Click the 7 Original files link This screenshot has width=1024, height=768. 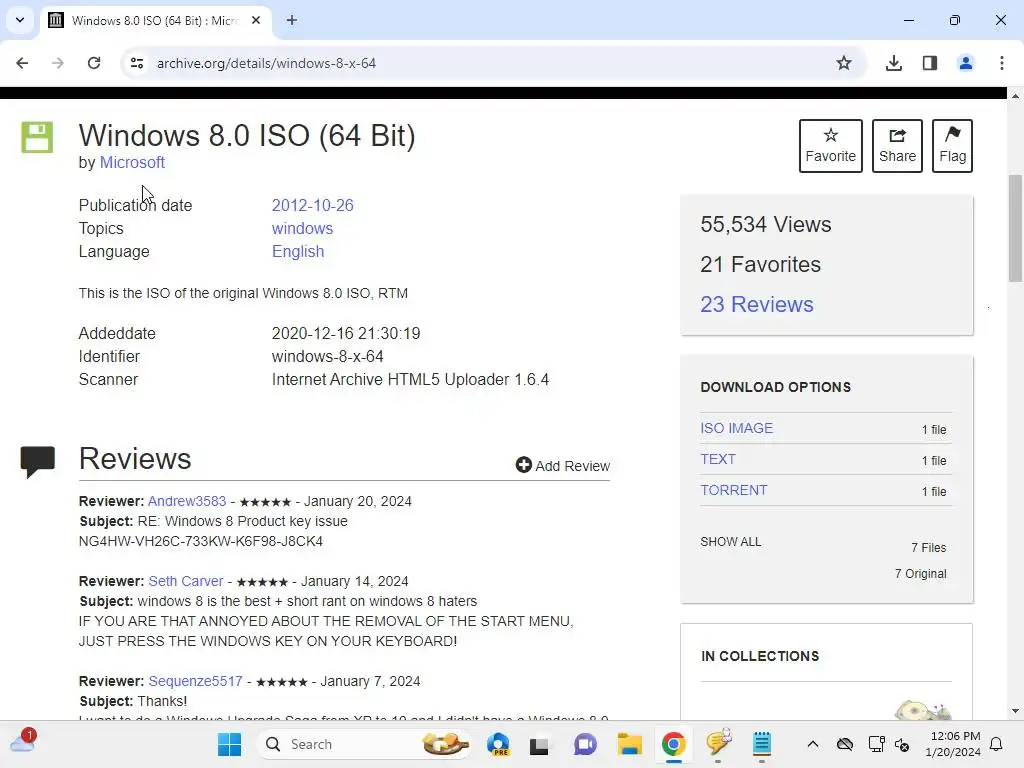920,574
